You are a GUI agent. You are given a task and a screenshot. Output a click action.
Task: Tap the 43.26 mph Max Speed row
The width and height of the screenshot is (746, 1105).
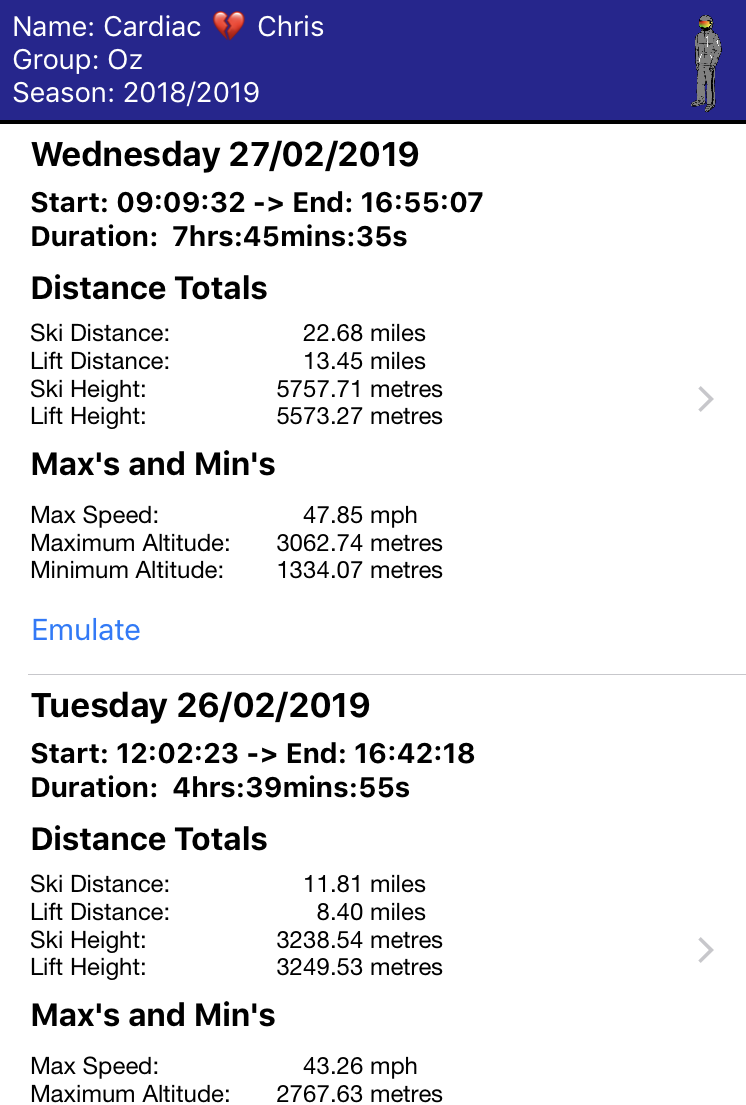[x=236, y=1066]
